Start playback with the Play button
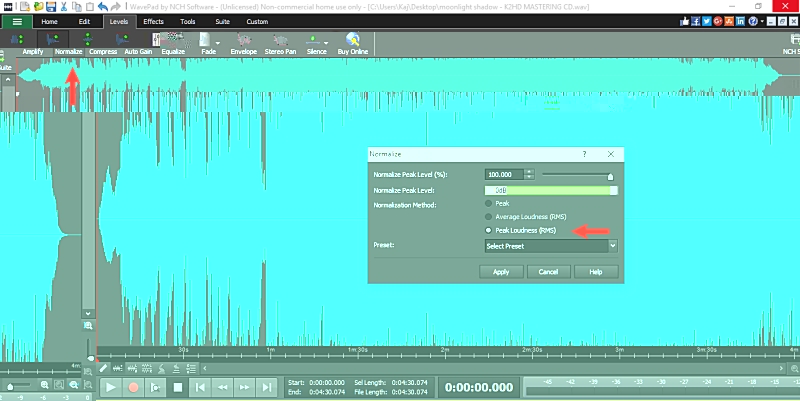This screenshot has width=800, height=401. pos(110,387)
